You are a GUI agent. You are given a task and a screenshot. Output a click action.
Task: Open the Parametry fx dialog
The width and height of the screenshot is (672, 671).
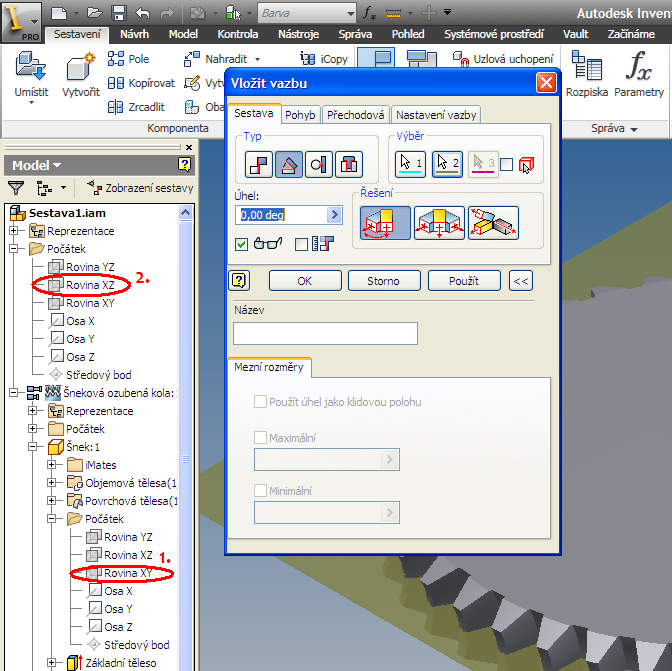click(639, 74)
